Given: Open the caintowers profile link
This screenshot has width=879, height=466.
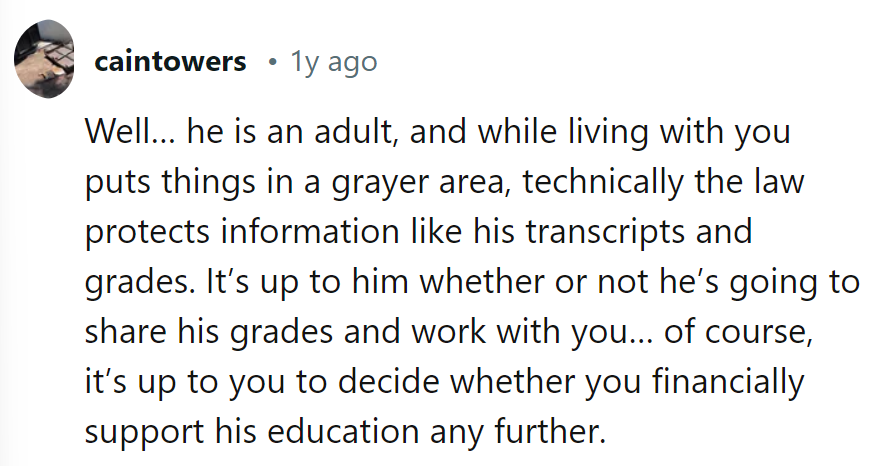Looking at the screenshot, I should (169, 62).
